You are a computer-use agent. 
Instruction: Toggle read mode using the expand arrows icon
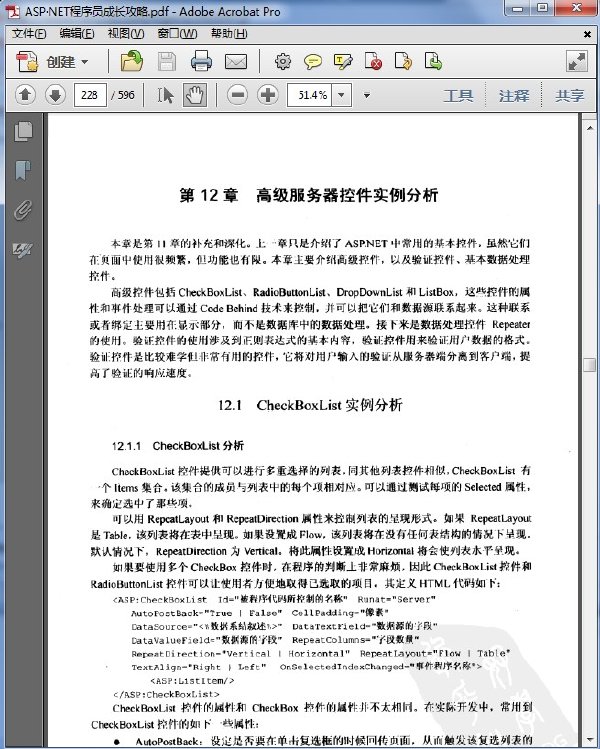577,62
